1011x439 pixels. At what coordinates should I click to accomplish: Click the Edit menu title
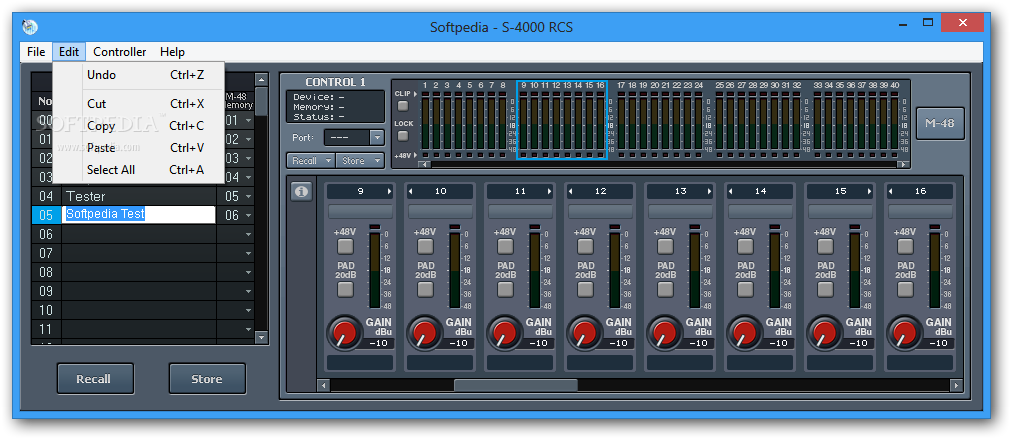68,52
